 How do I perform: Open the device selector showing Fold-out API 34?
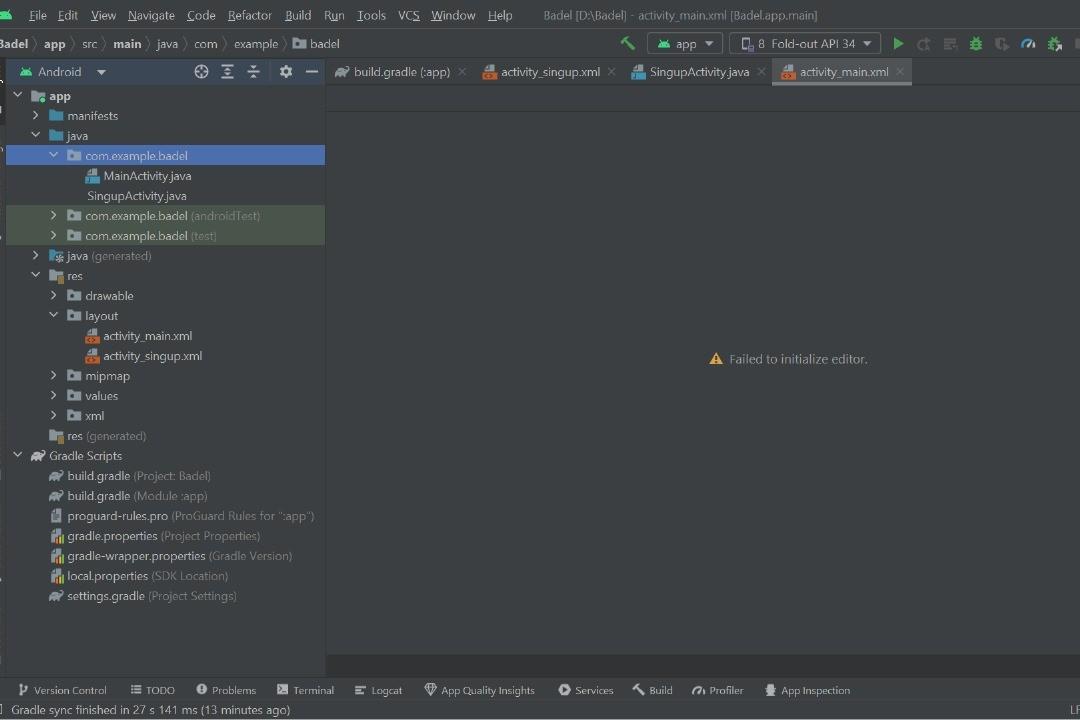(x=804, y=43)
